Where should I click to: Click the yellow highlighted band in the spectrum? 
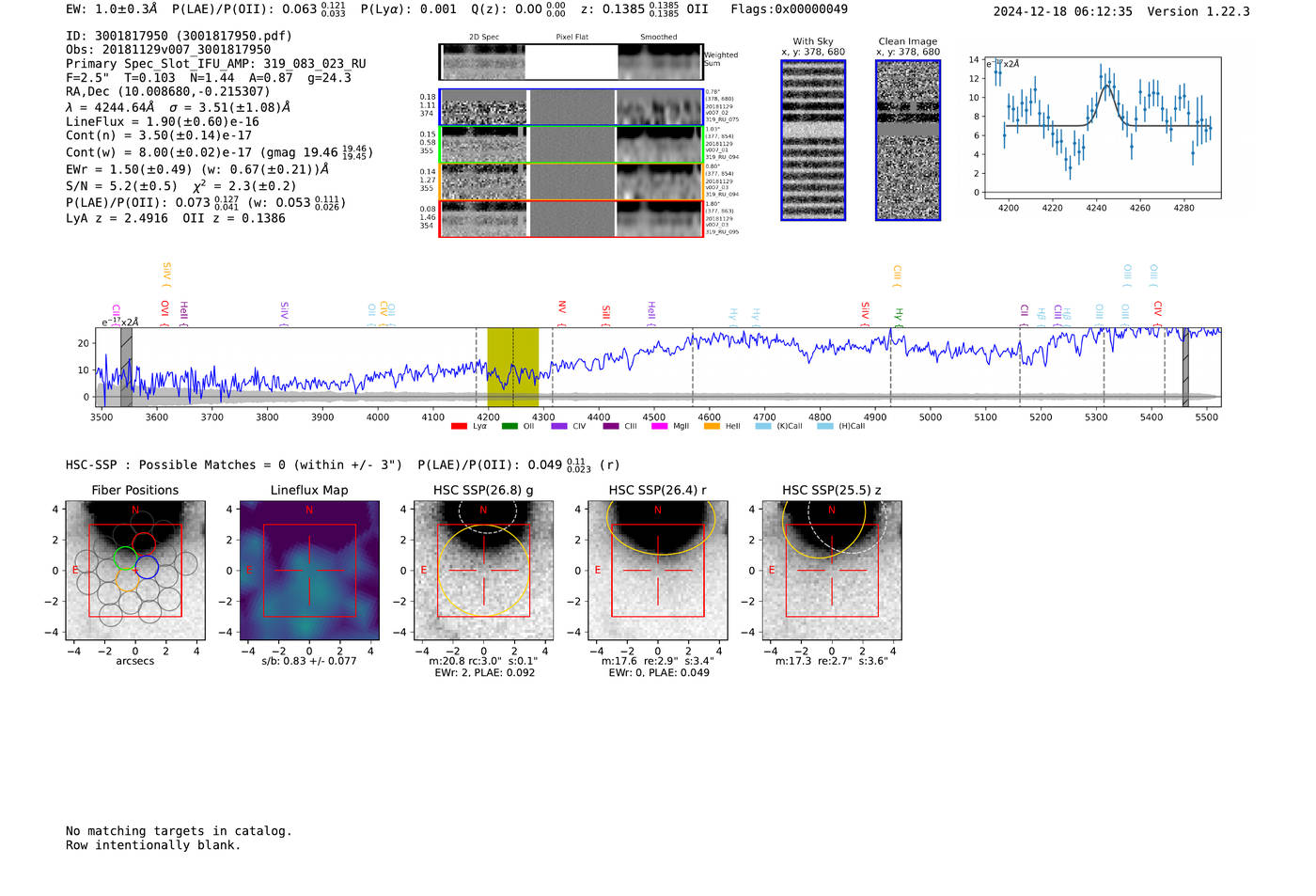[512, 367]
